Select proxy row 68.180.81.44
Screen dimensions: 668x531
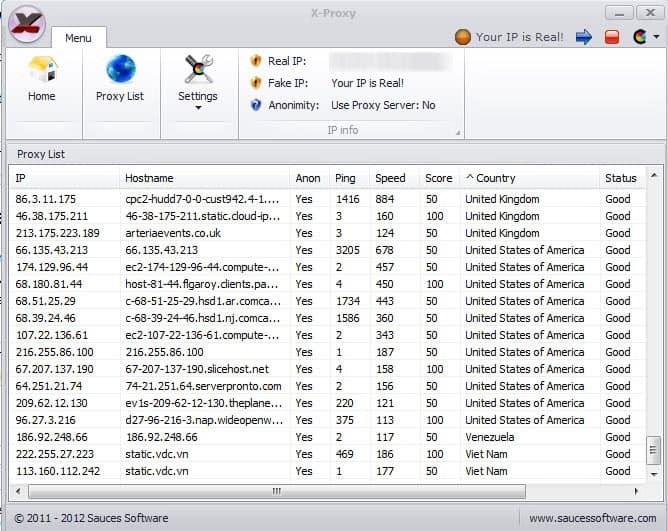[x=328, y=284]
